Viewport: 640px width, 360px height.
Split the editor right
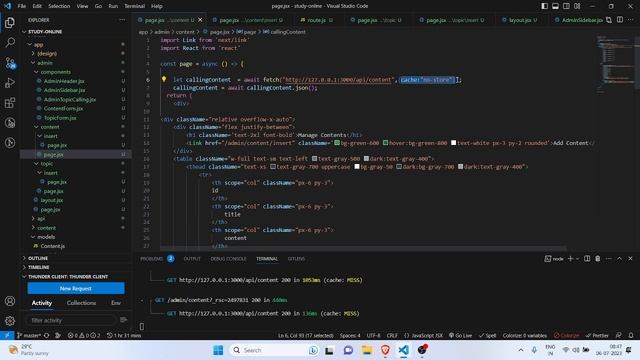click(620, 20)
